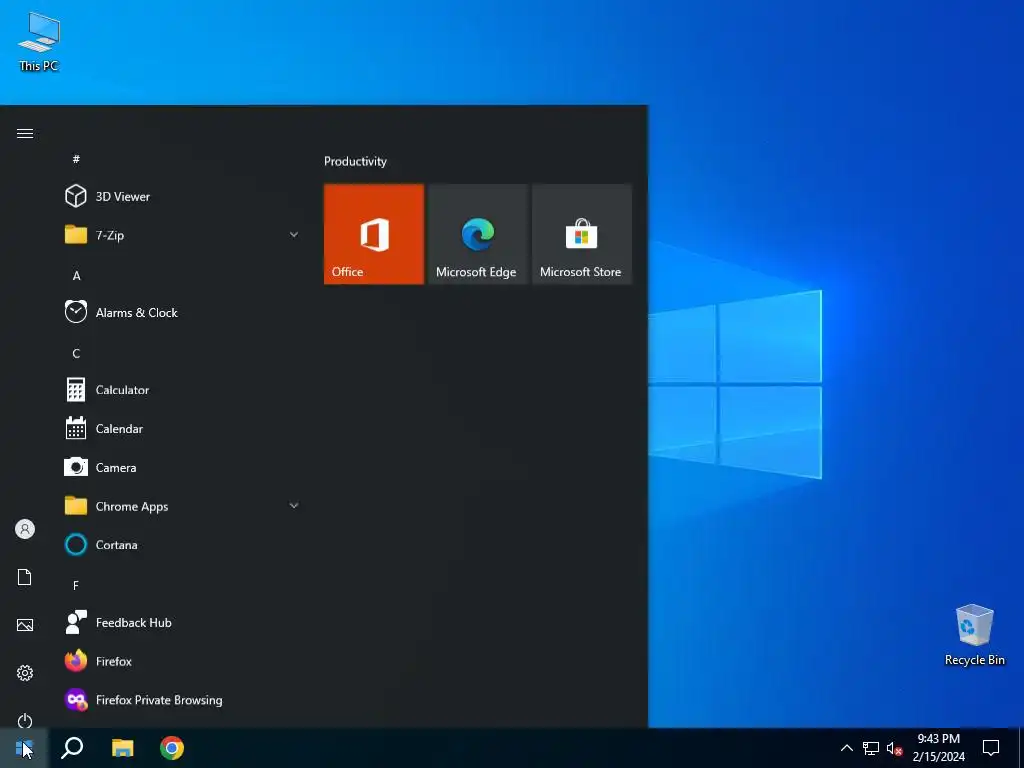
Task: Launch Cortana from the app list
Action: [182, 545]
